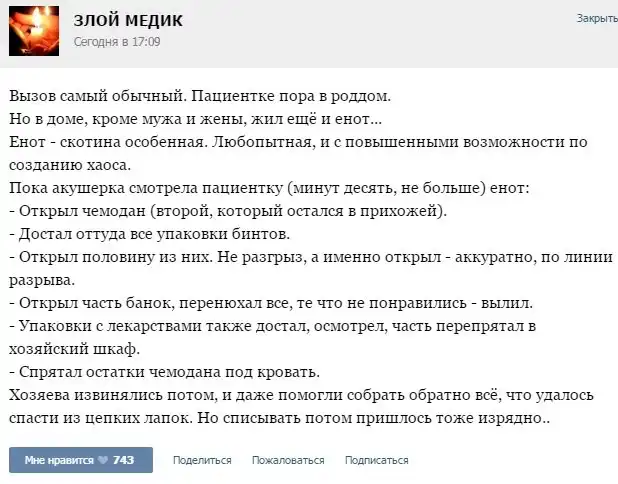
Task: Click the heart icon in the like button
Action: [x=102, y=460]
